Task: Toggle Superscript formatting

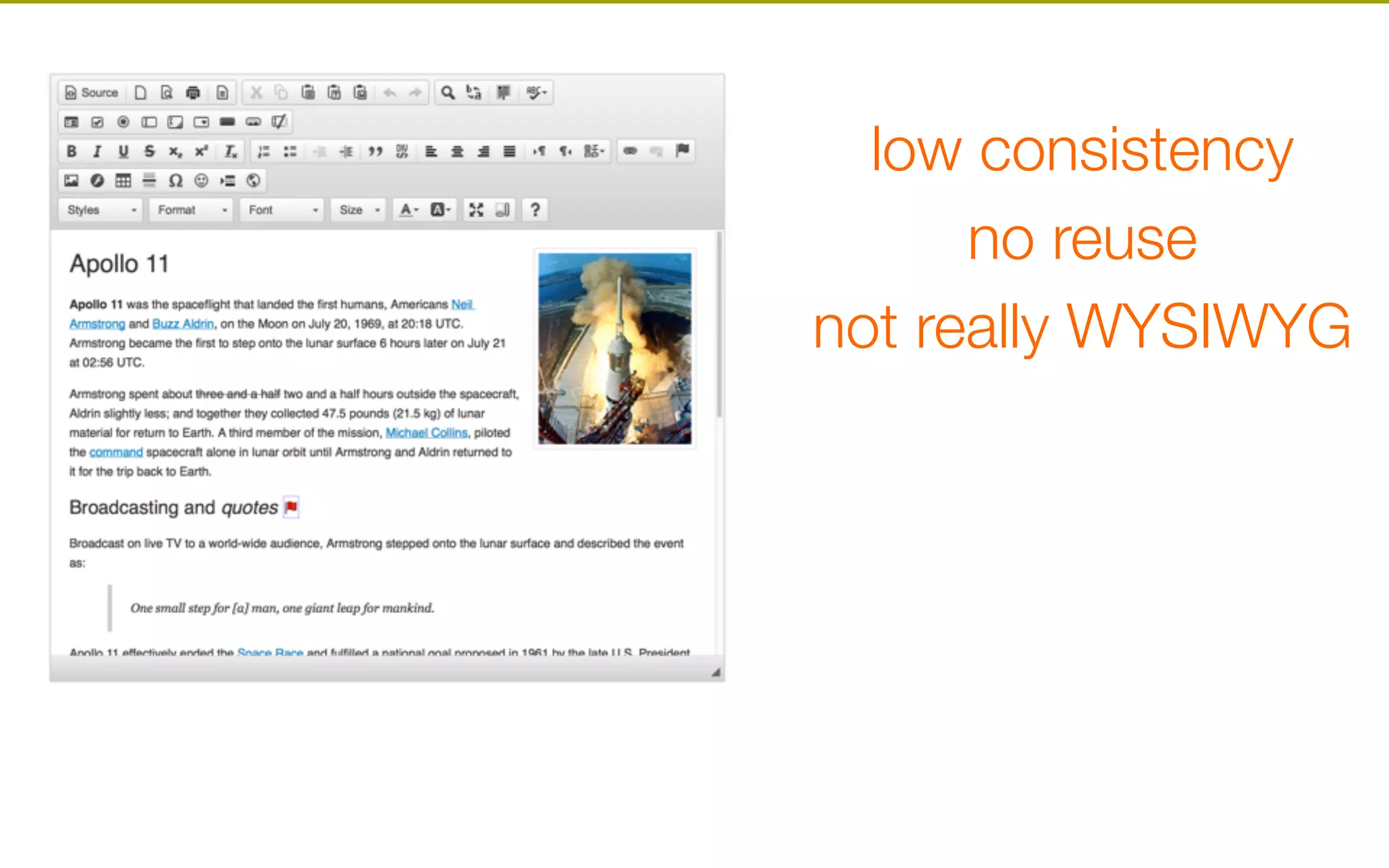Action: 201,151
